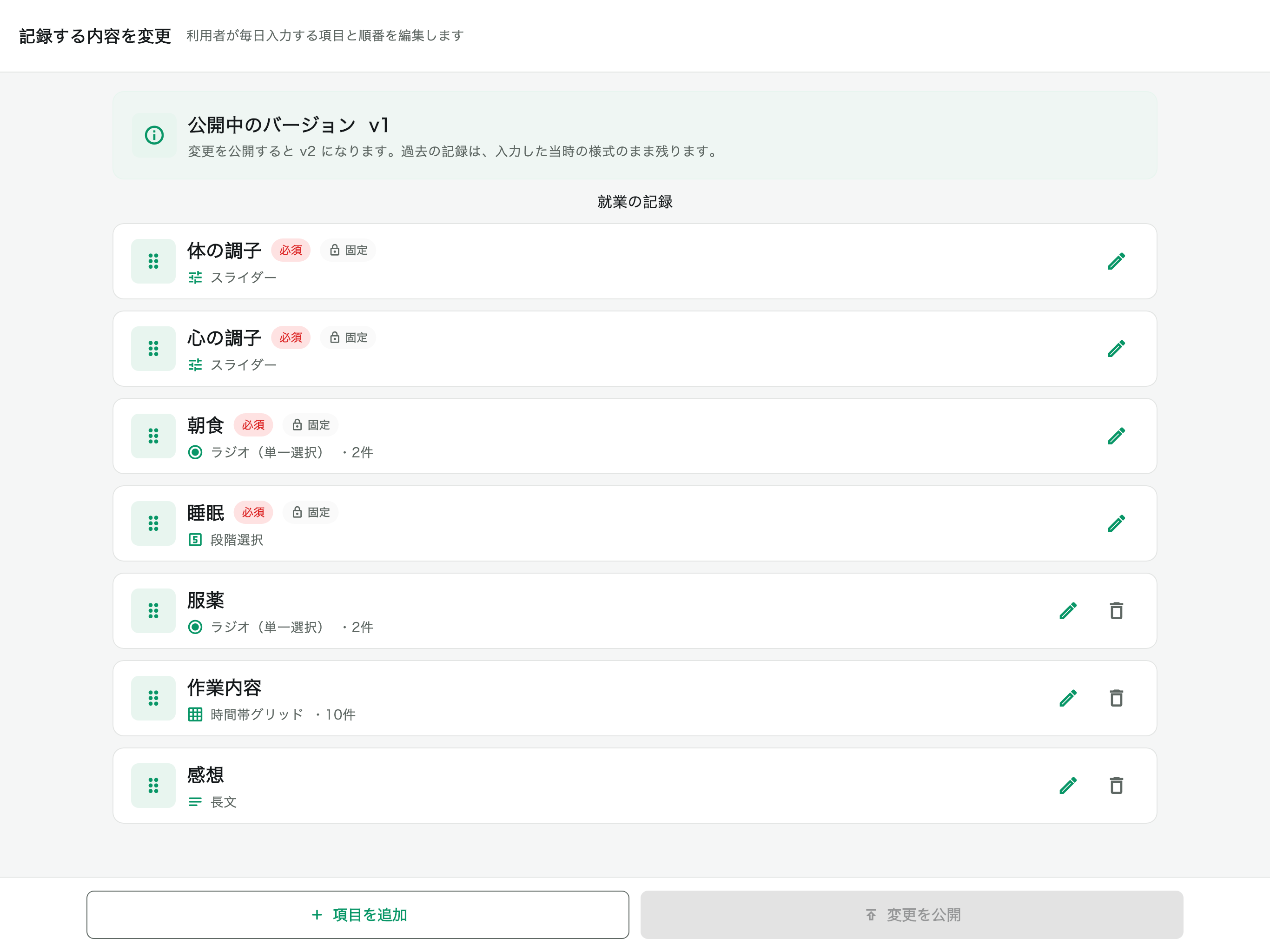Click the 段階選択 type label

[237, 540]
